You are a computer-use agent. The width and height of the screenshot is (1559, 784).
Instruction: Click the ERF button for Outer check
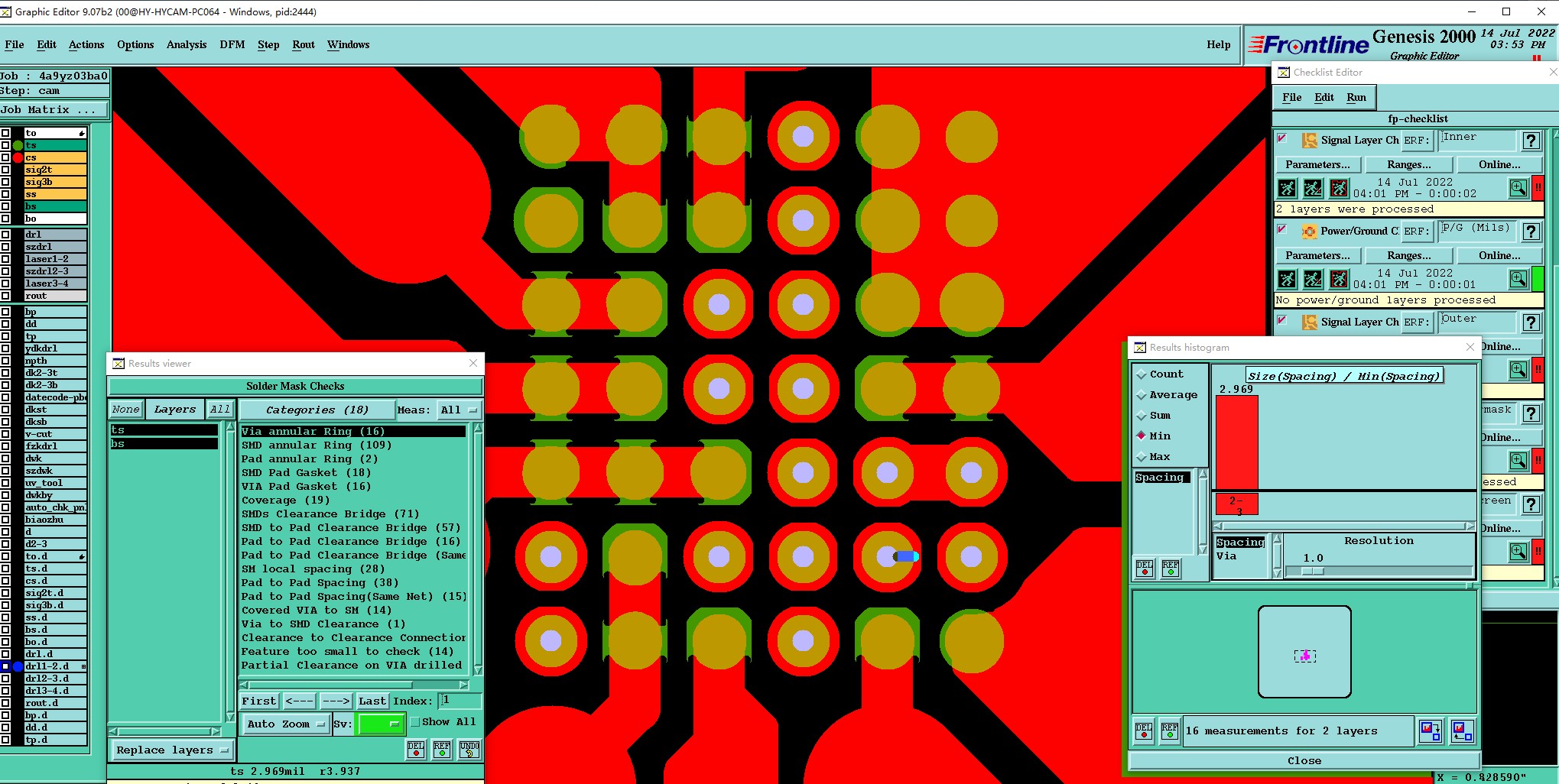(x=1415, y=322)
